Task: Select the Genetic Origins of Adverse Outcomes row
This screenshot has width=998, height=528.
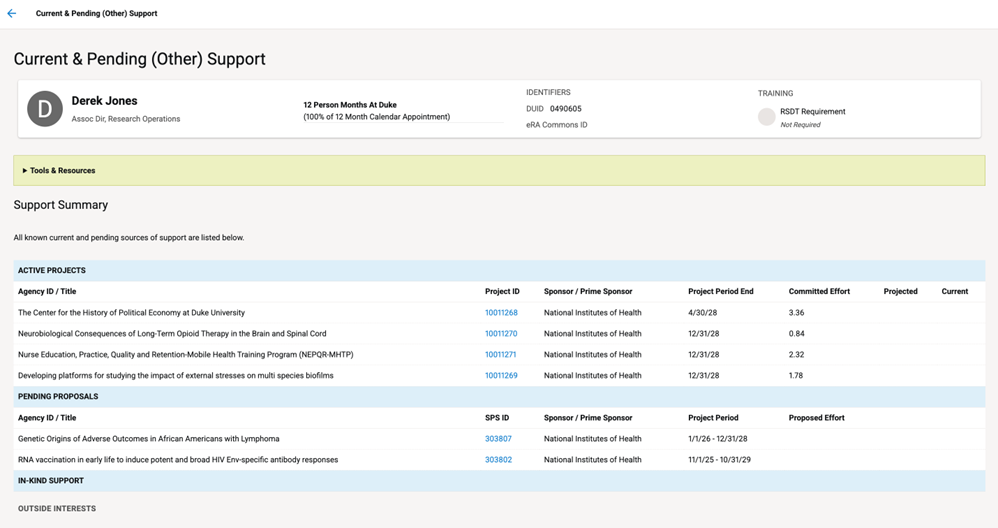Action: [148, 439]
